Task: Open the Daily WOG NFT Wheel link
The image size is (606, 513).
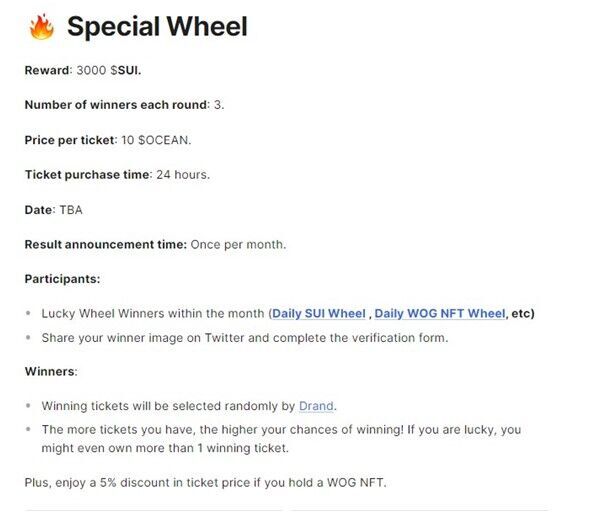Action: point(440,313)
